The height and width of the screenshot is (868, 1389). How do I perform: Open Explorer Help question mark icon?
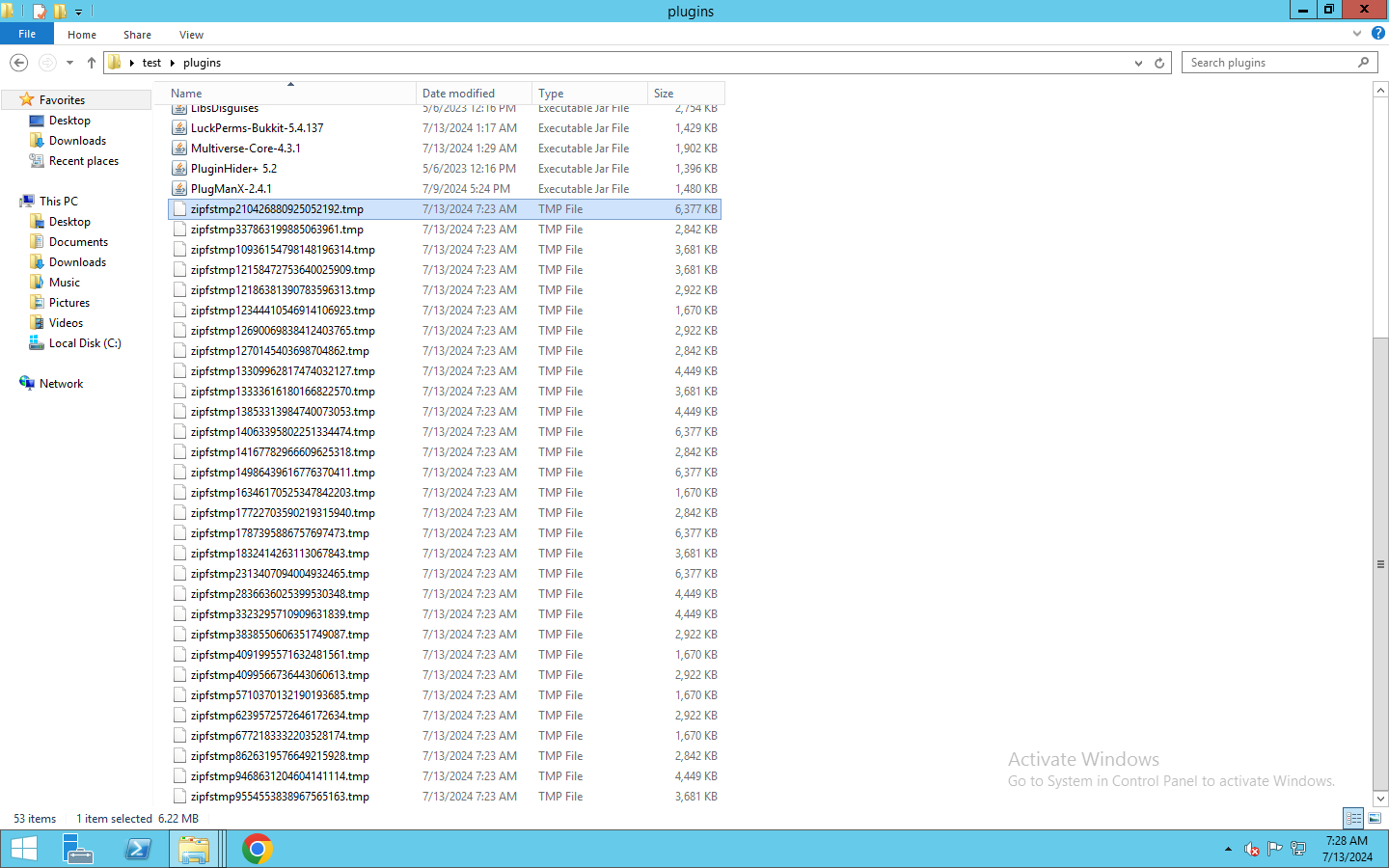[1378, 33]
